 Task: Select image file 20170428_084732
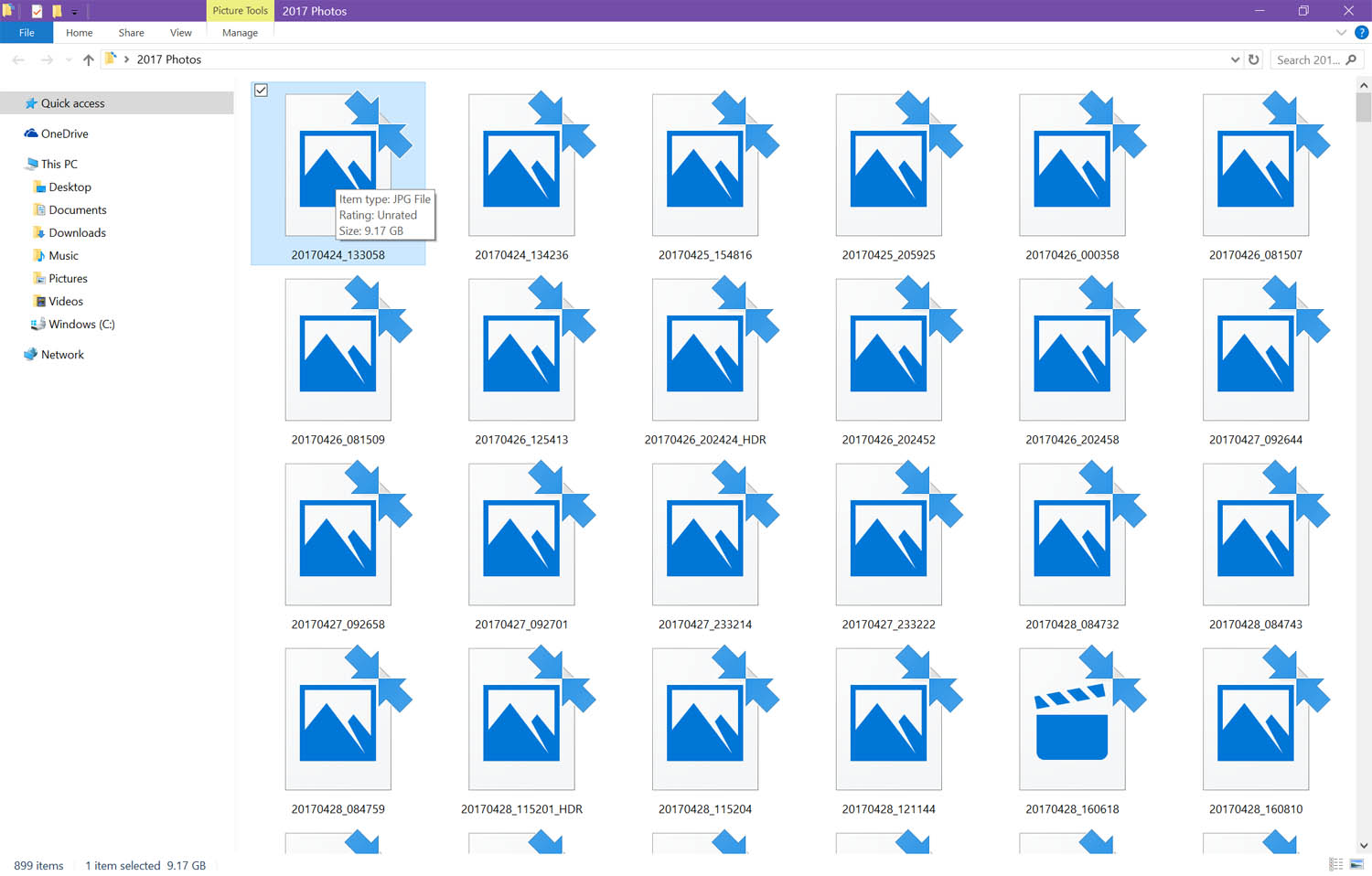1072,543
